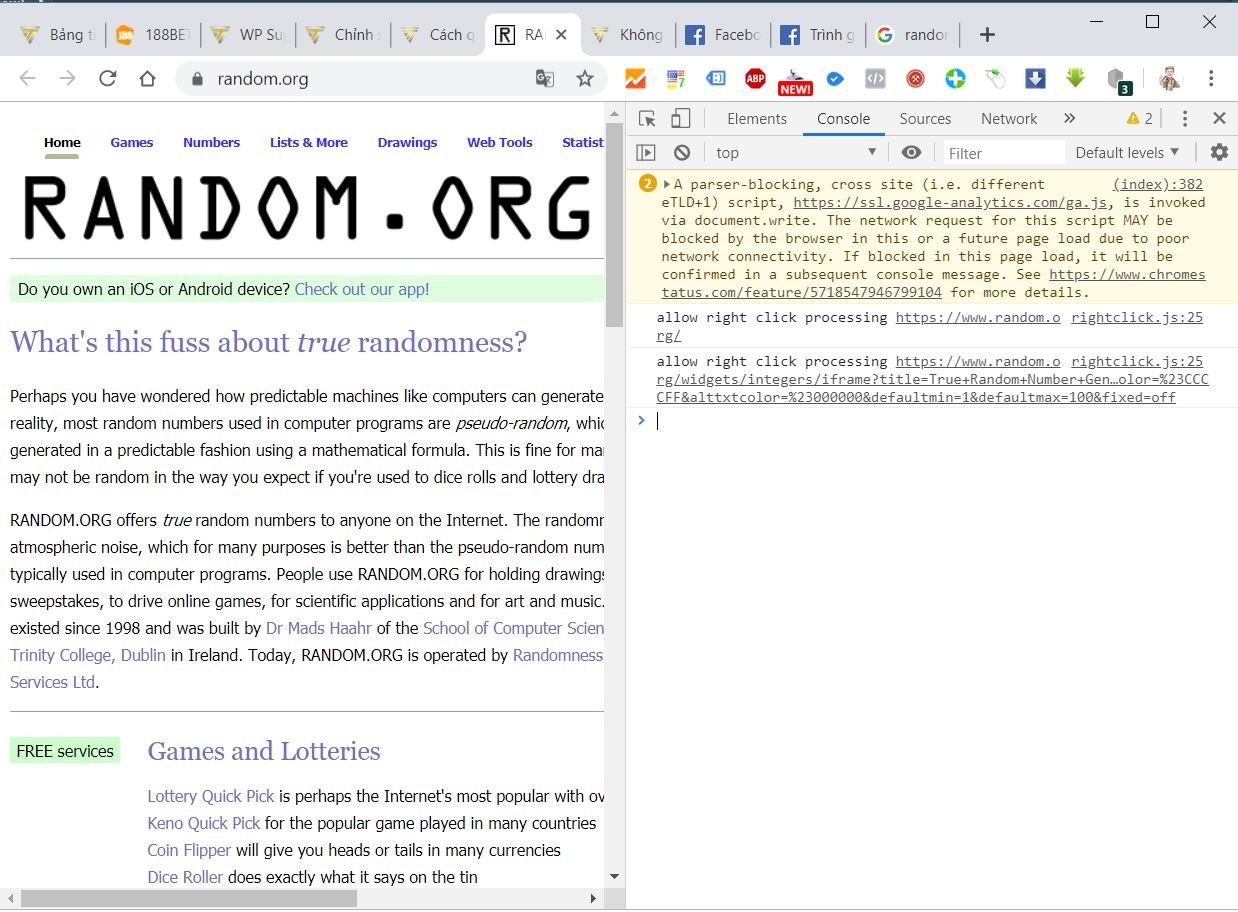Click the blue checkmark extension icon
This screenshot has width=1238, height=912.
pos(835,78)
